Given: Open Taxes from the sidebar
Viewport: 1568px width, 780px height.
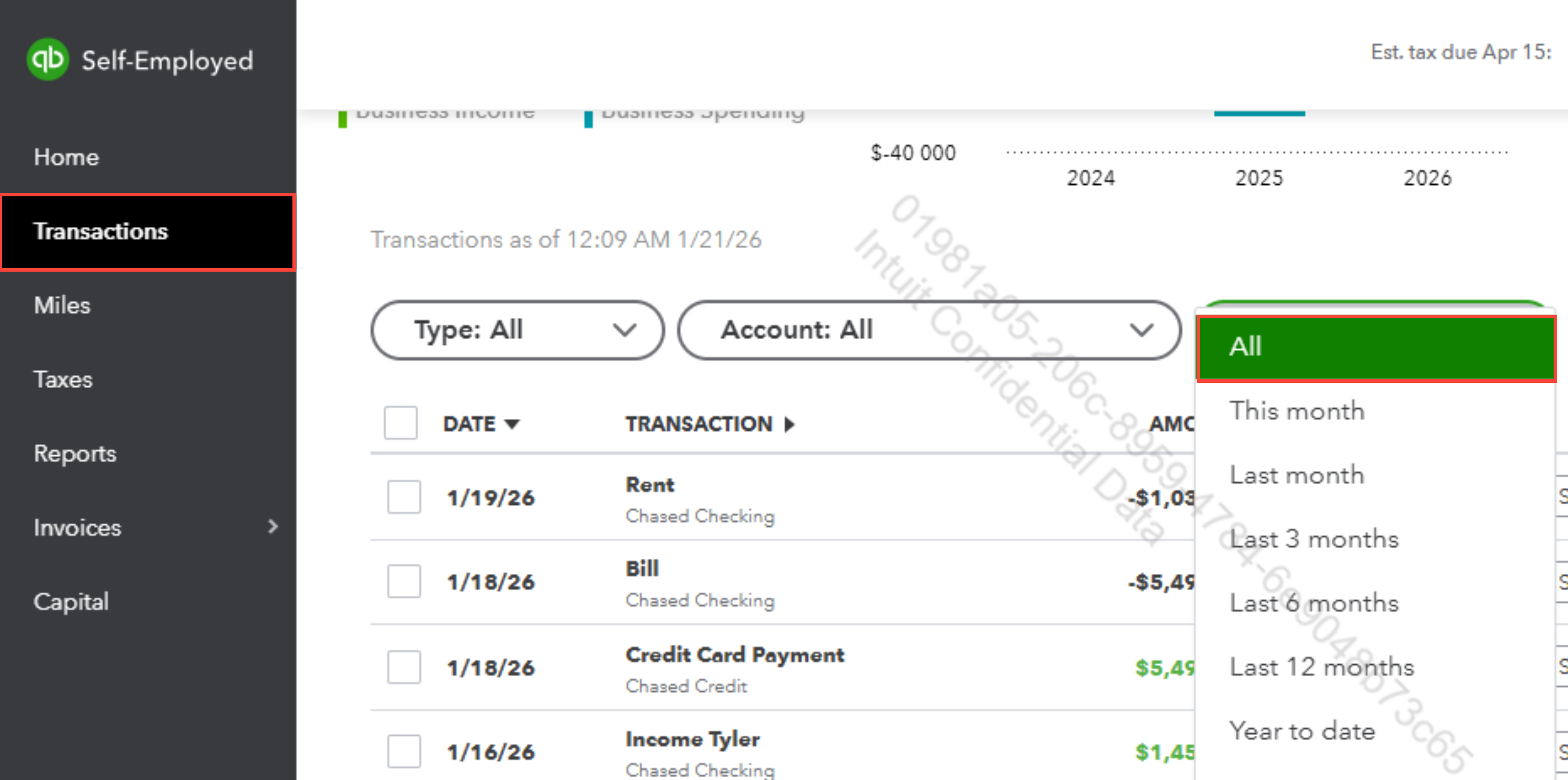Looking at the screenshot, I should 63,380.
